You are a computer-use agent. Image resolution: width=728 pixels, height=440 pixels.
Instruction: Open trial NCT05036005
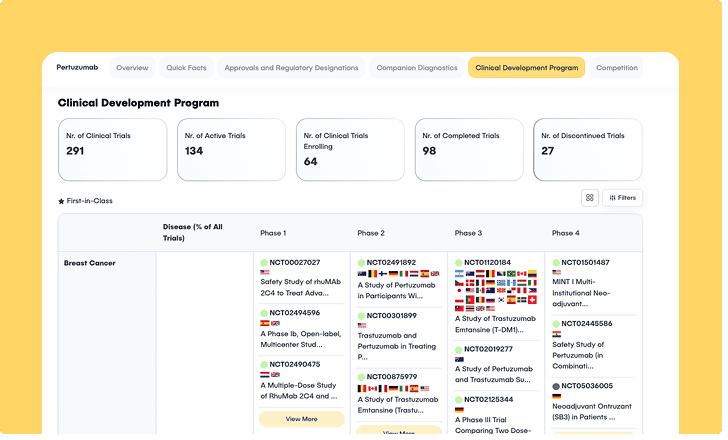[x=587, y=386]
